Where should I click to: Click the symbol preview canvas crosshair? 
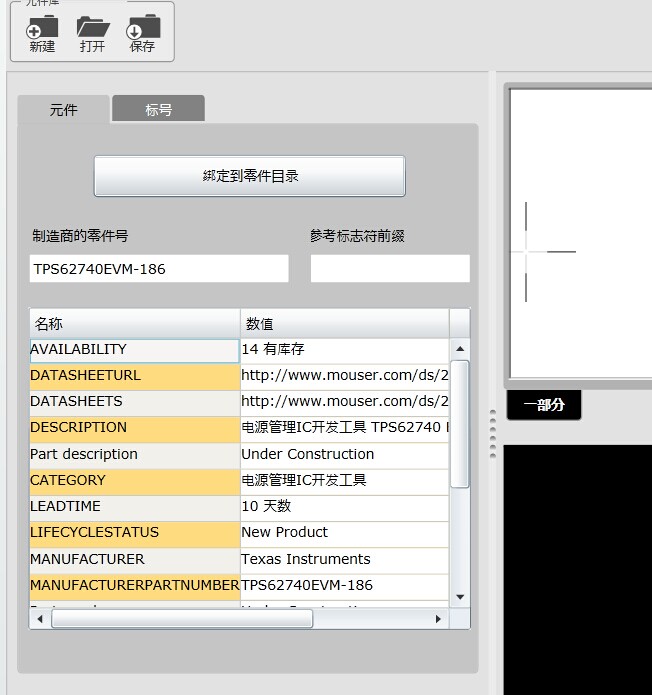click(526, 252)
